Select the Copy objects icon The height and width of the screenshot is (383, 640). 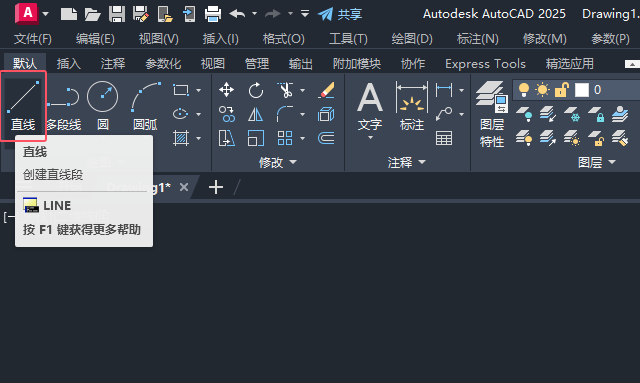227,114
